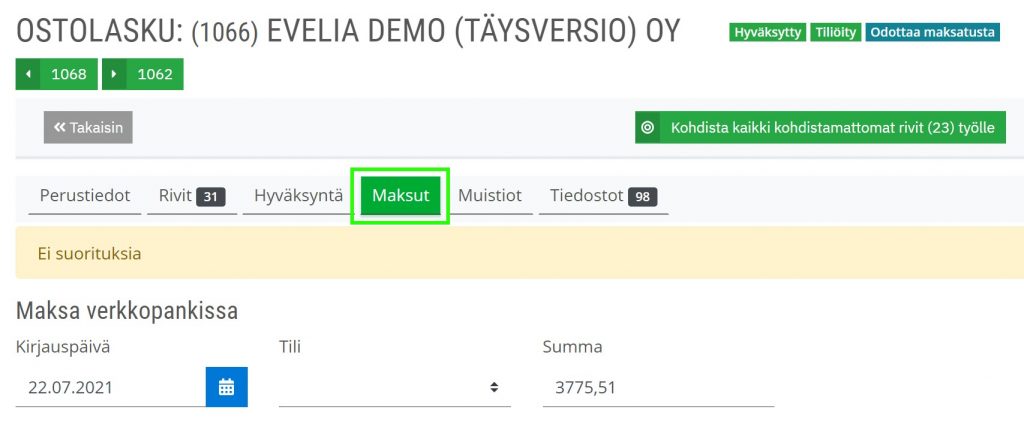Click the double-chevron icon on Takaisin
Image resolution: width=1024 pixels, height=427 pixels.
59,127
